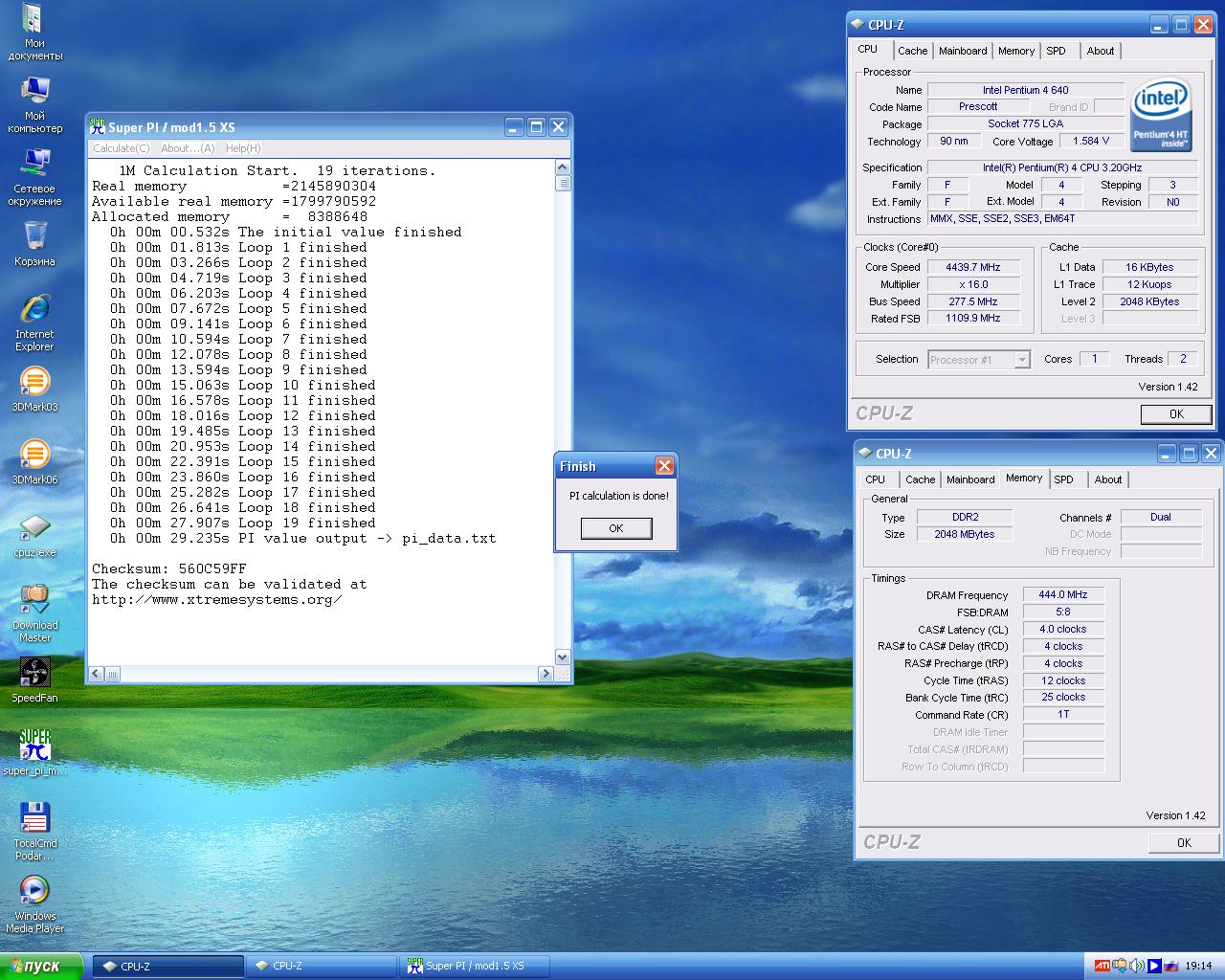Switch to Cache tab in lower CPU-Z
Screen dimensions: 1225x980
point(920,479)
